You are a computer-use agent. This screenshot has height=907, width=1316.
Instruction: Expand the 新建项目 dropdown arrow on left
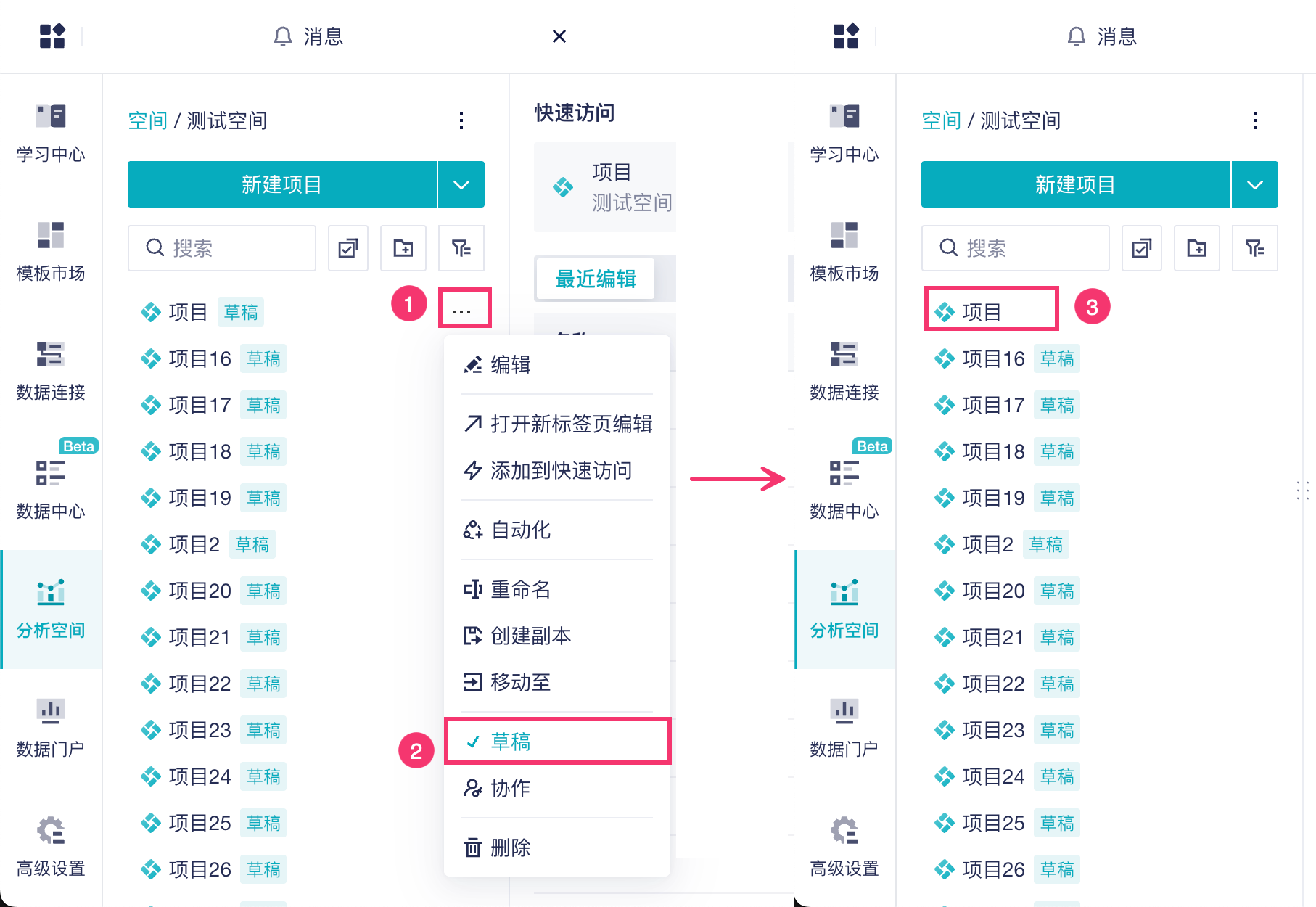461,184
